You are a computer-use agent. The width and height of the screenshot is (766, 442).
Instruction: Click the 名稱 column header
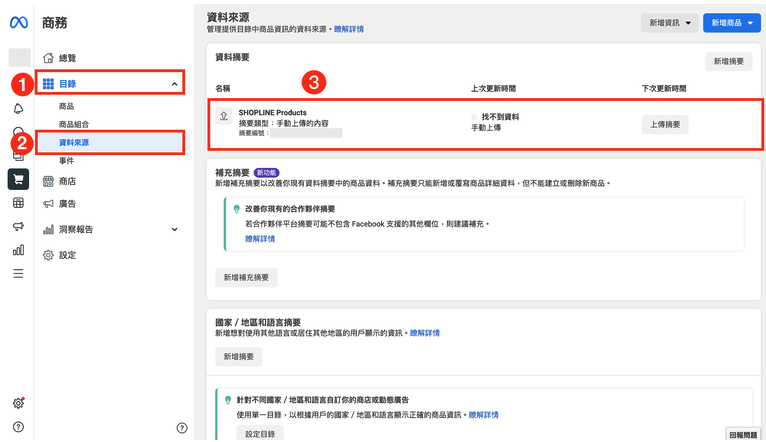pyautogui.click(x=223, y=88)
